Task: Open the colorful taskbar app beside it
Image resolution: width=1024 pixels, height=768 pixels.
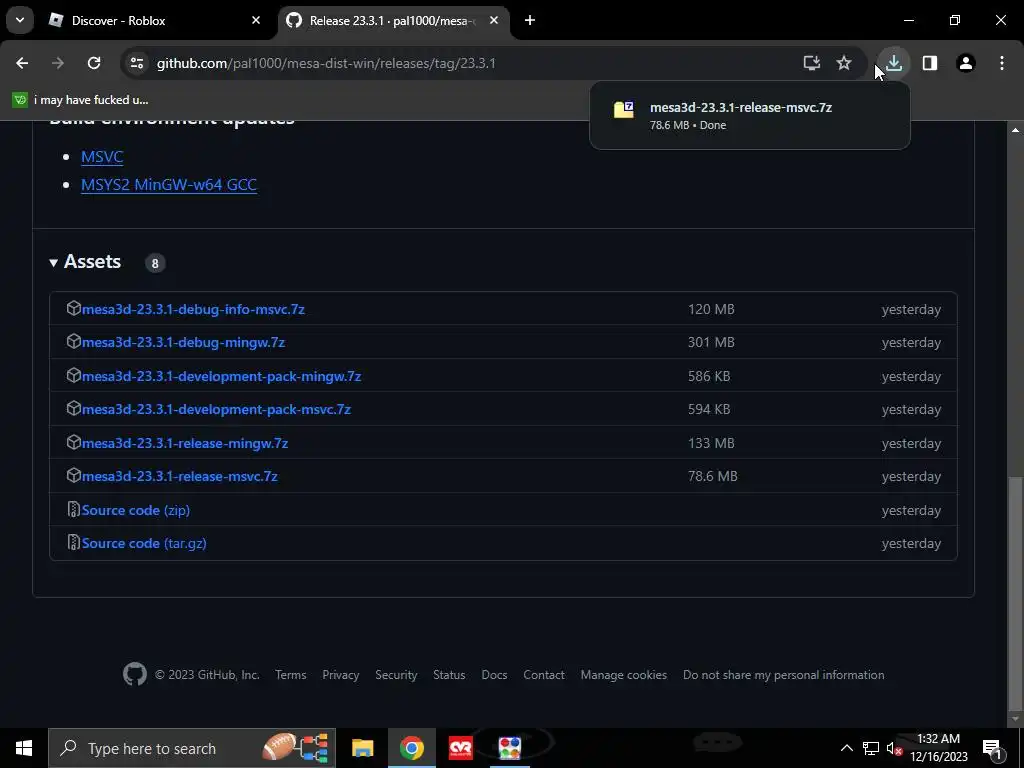Action: 509,748
